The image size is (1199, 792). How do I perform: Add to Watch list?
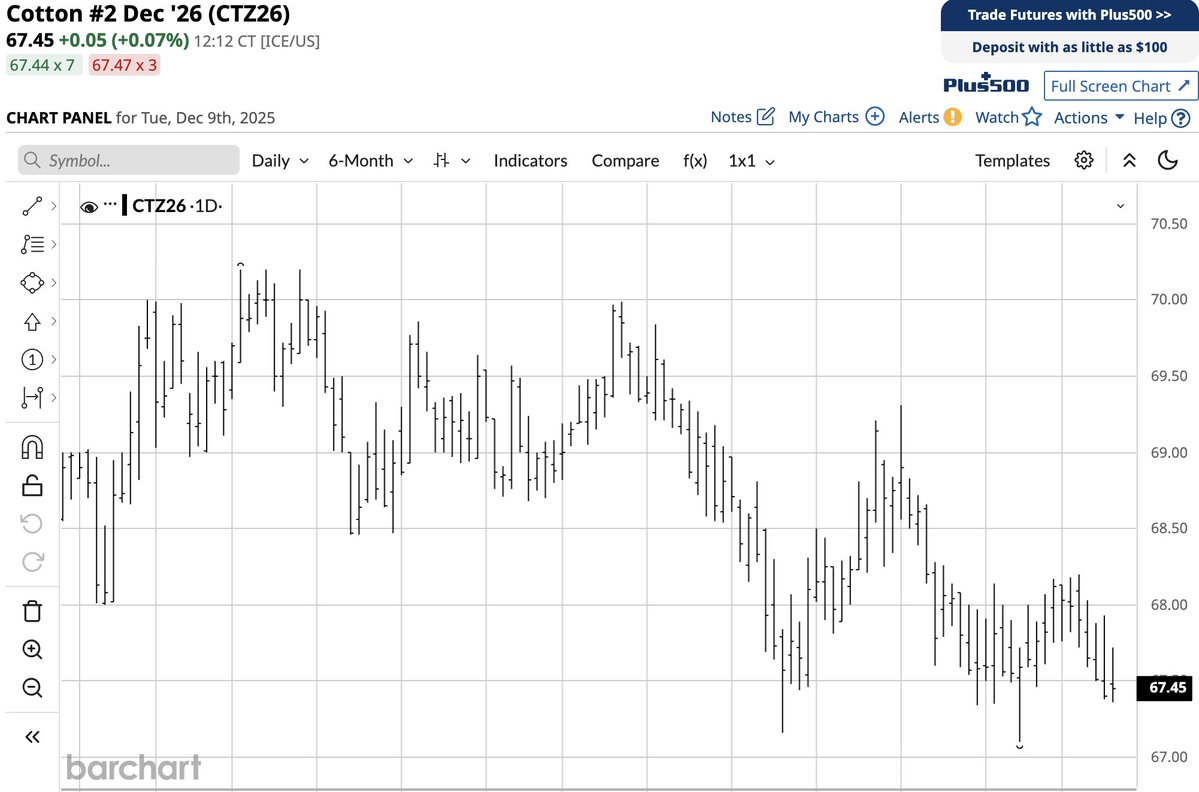click(1008, 117)
